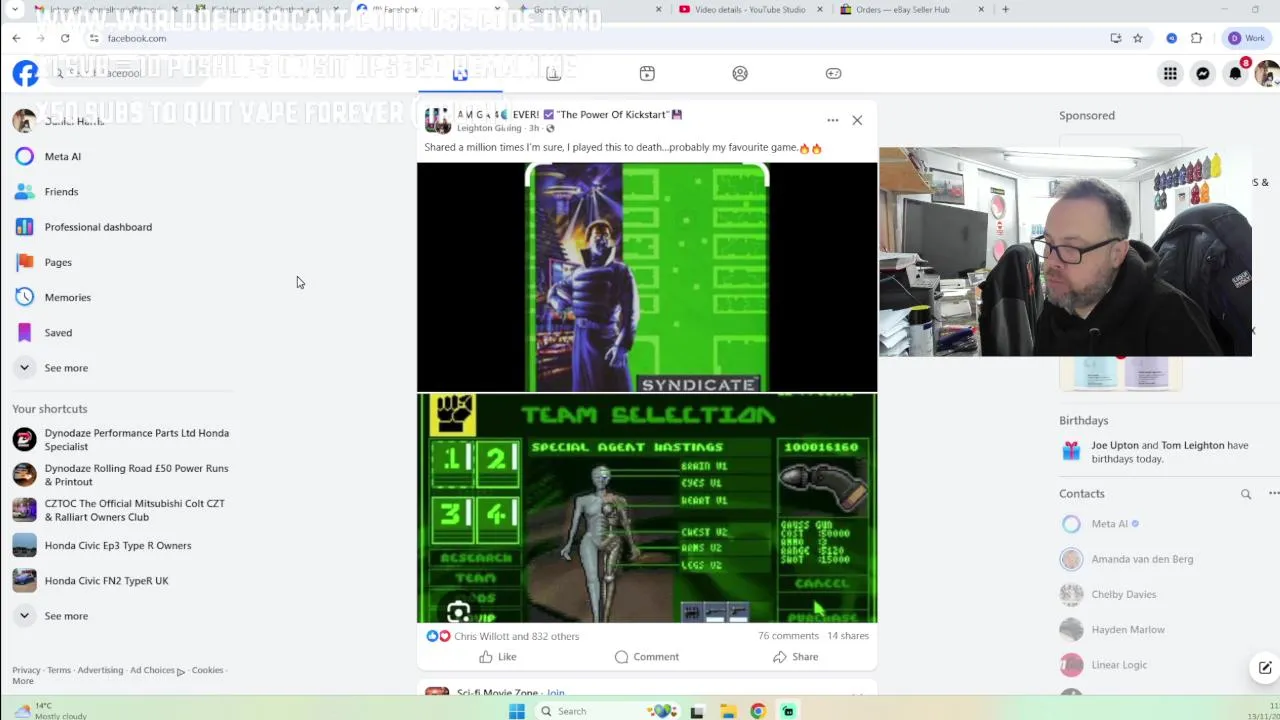Share the Syndicate game post
Viewport: 1280px width, 720px height.
pyautogui.click(x=796, y=657)
